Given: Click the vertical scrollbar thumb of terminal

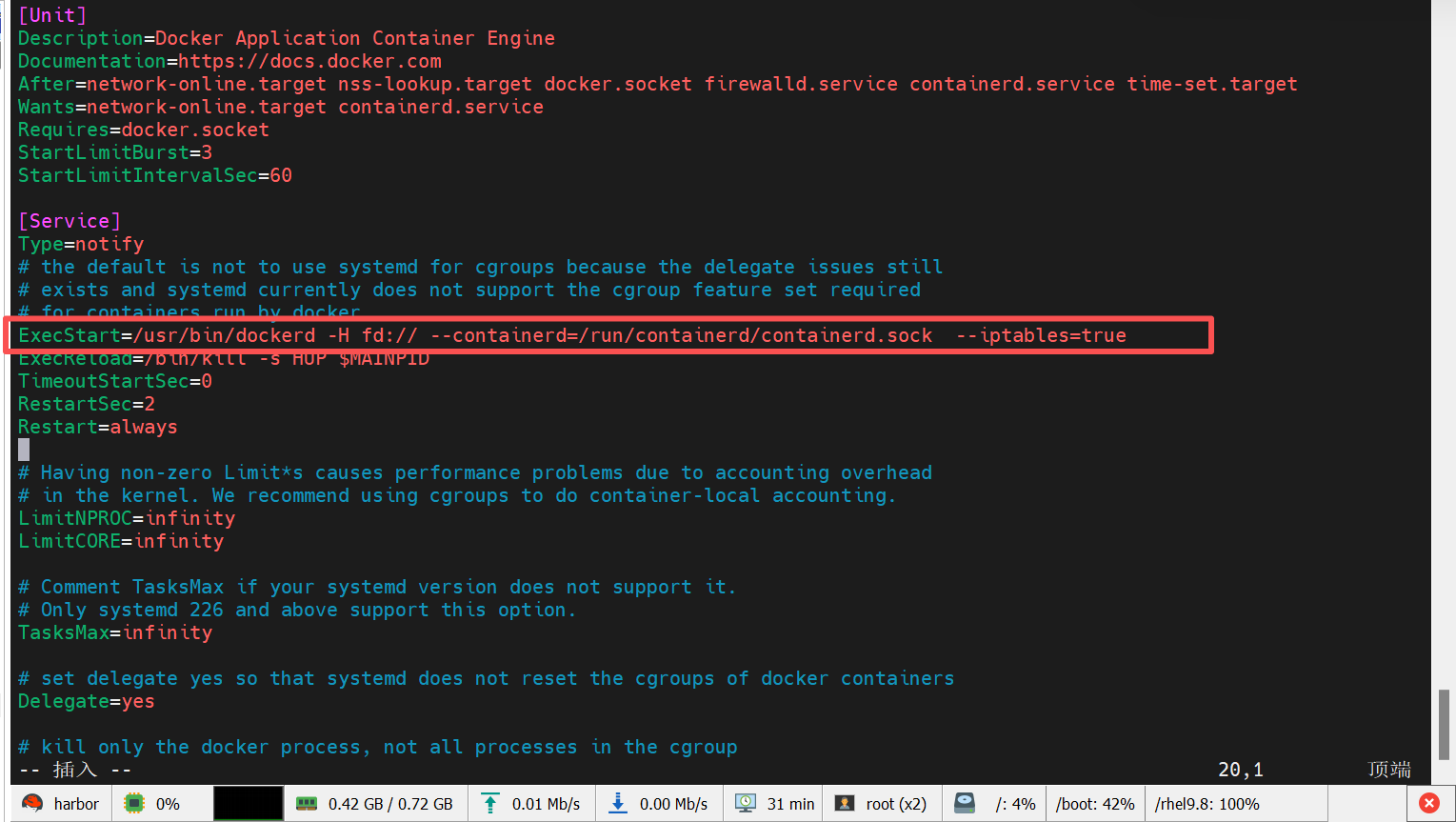Looking at the screenshot, I should [x=1444, y=725].
